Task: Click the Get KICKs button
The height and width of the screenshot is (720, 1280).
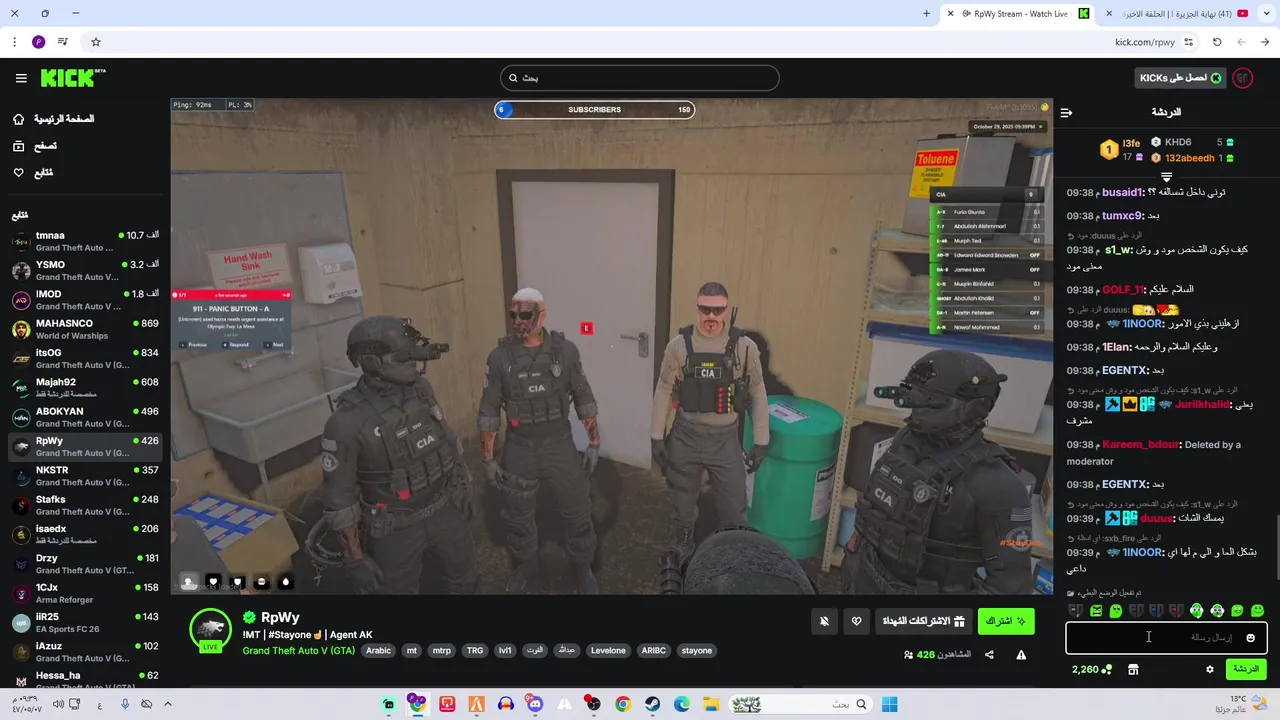Action: [1180, 78]
